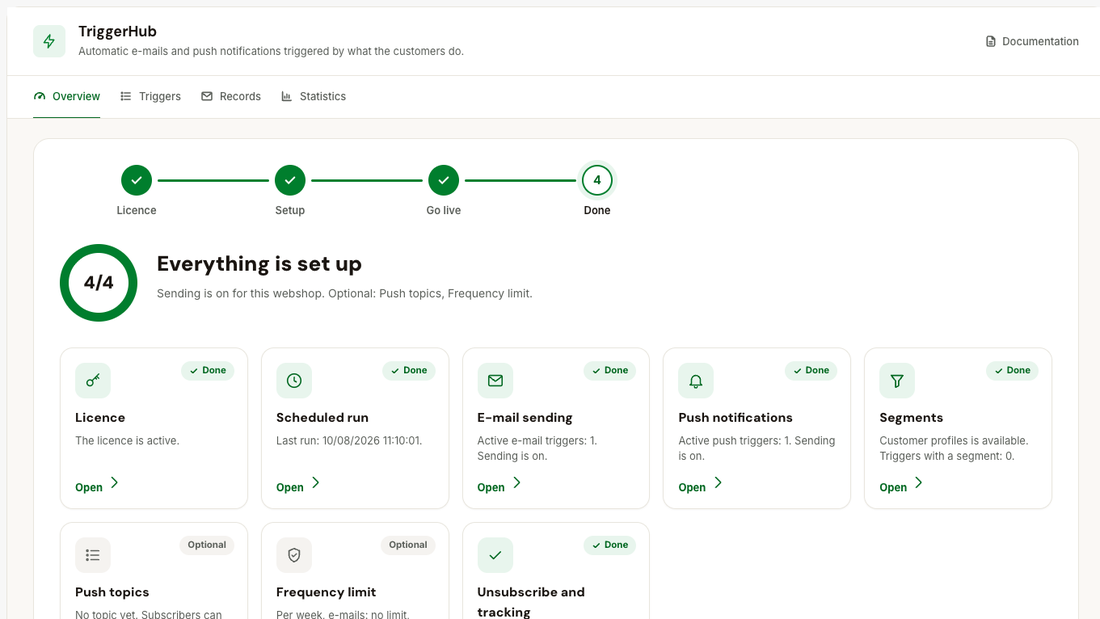Click the Push topics card title
This screenshot has width=1100, height=619.
[x=112, y=592]
